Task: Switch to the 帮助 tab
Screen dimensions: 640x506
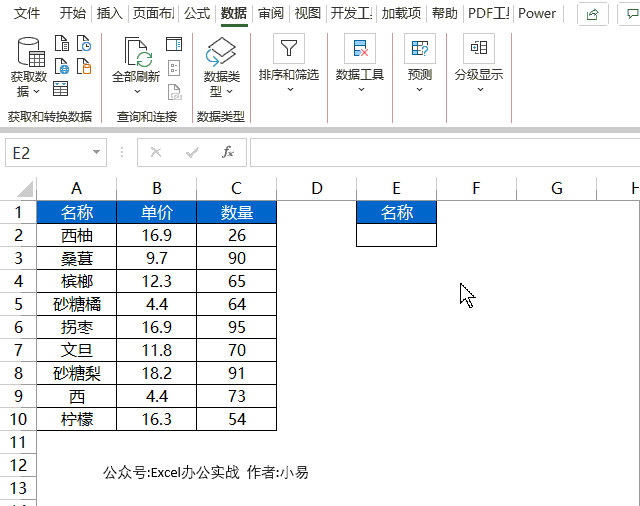Action: 445,13
